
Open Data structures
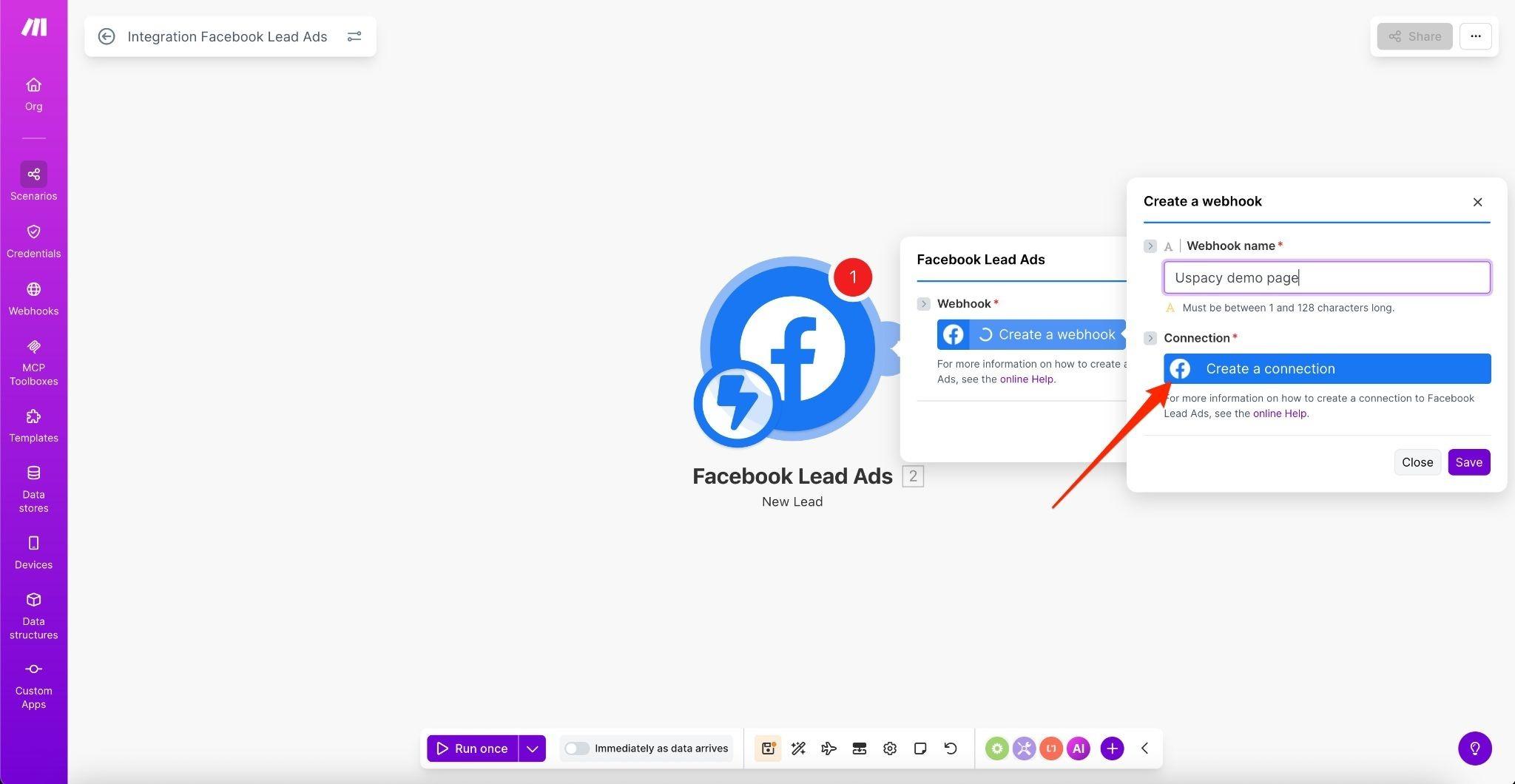pyautogui.click(x=33, y=615)
